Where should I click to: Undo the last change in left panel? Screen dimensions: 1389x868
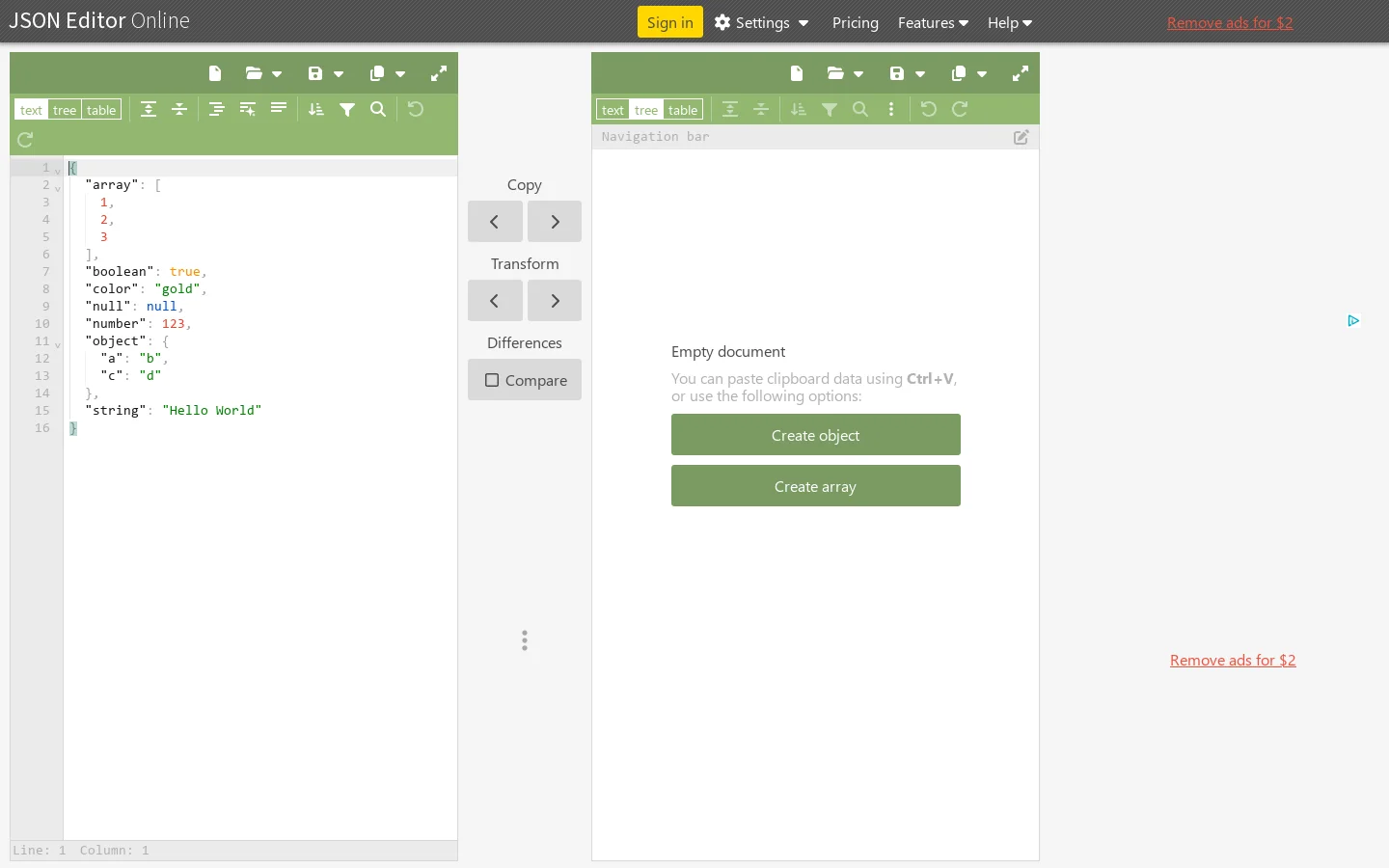[x=416, y=109]
